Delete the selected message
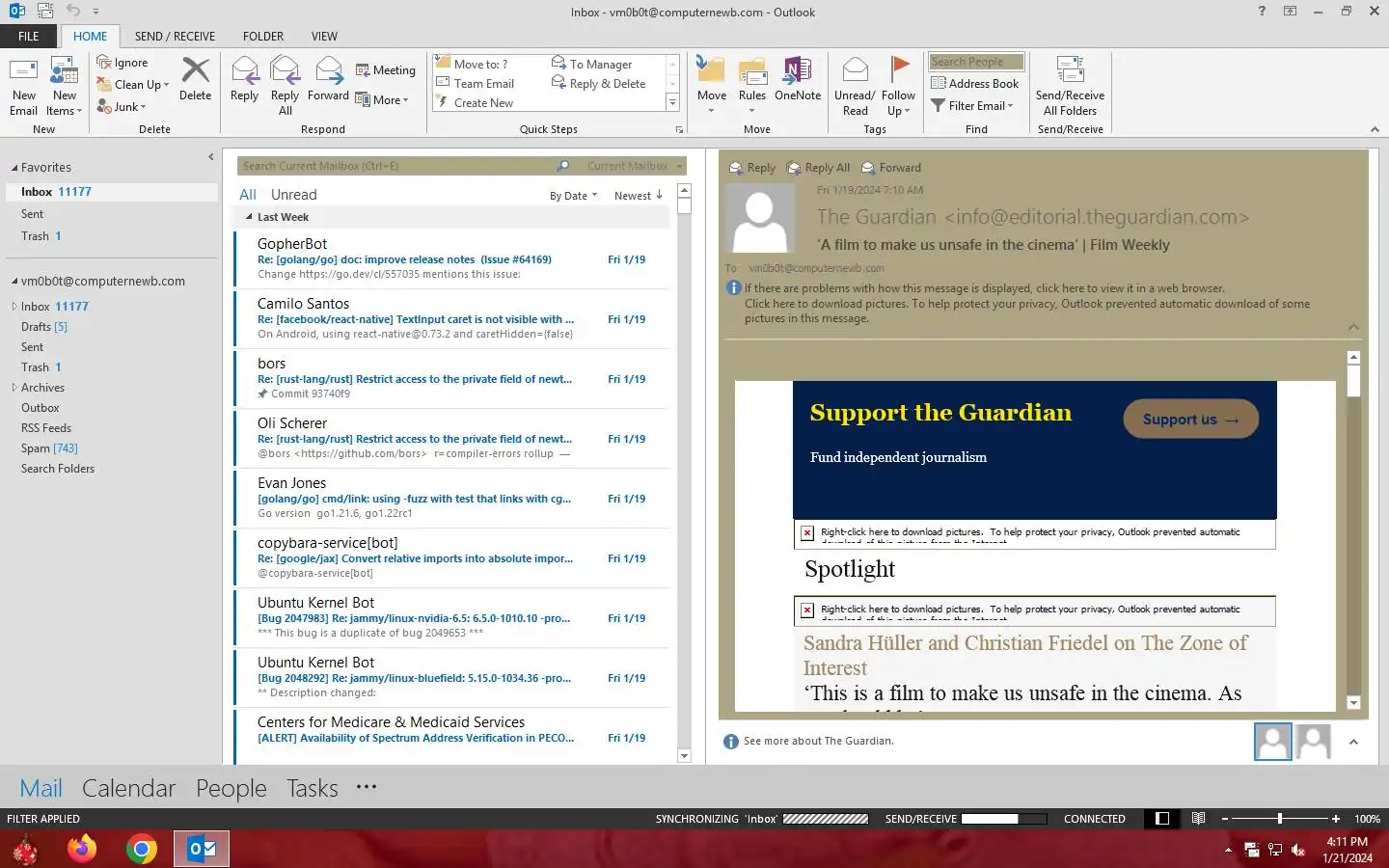The width and height of the screenshot is (1389, 868). 195,79
